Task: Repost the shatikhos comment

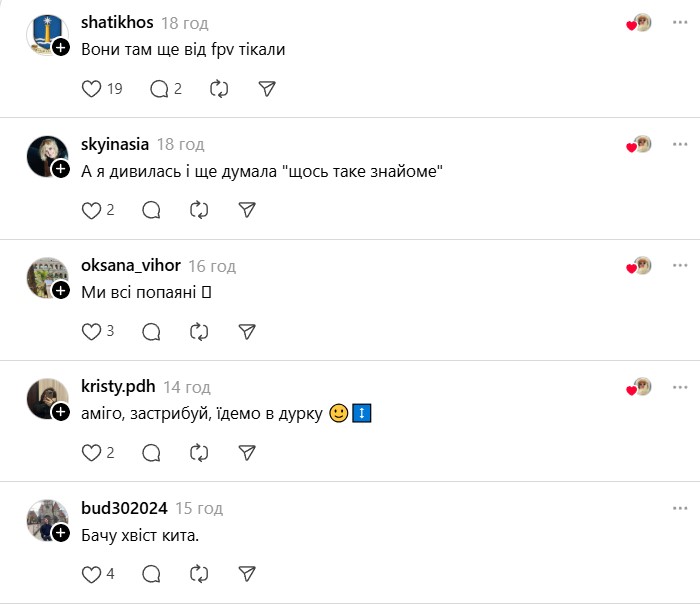Action: (x=219, y=89)
